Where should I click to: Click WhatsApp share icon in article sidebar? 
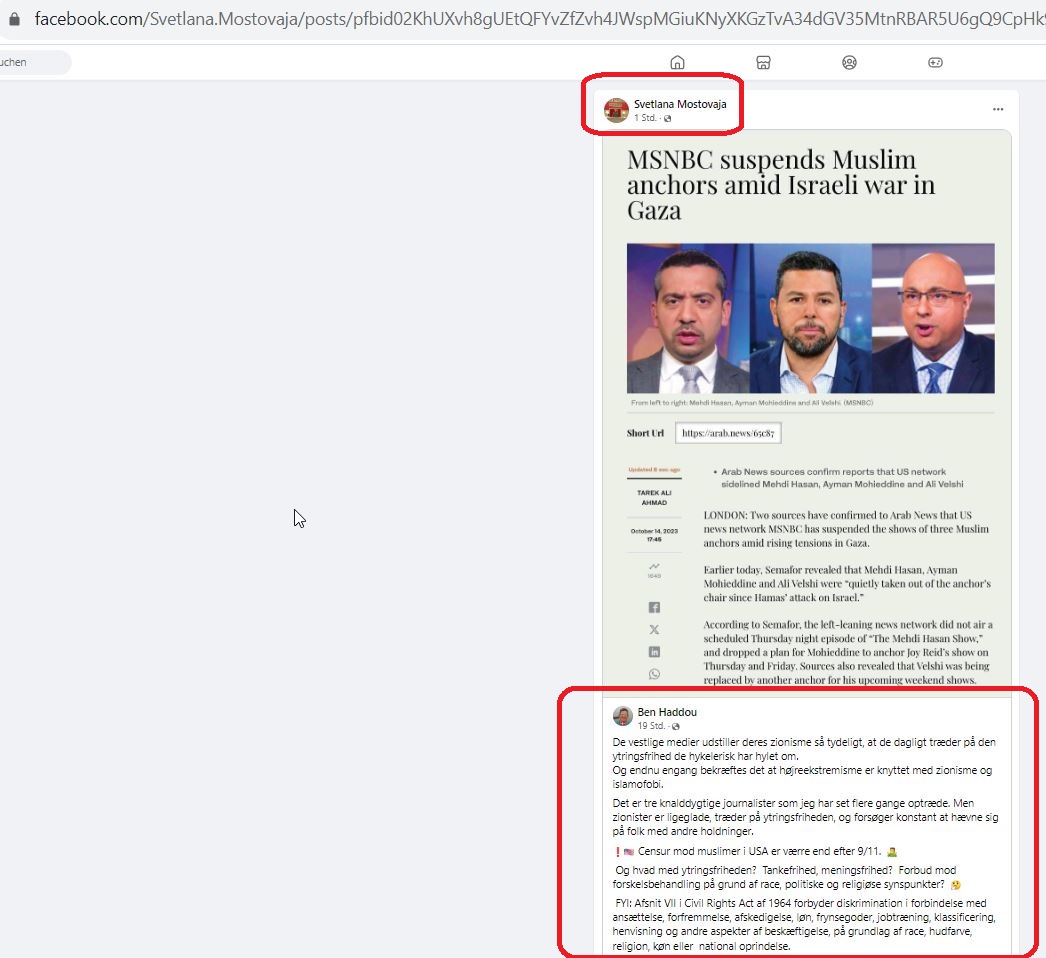coord(654,674)
